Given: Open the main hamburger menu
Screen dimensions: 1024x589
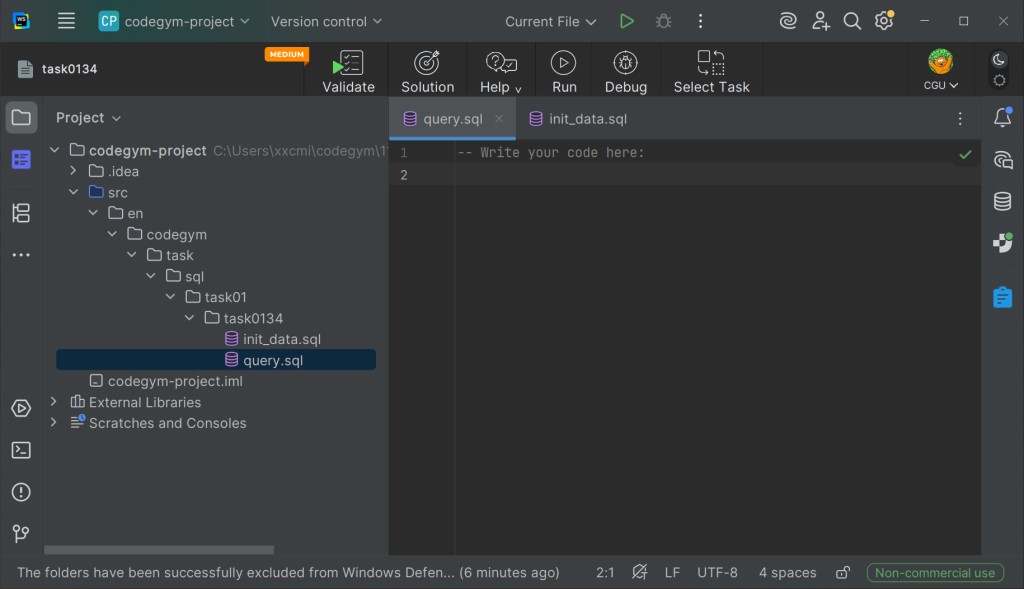Looking at the screenshot, I should click(66, 21).
